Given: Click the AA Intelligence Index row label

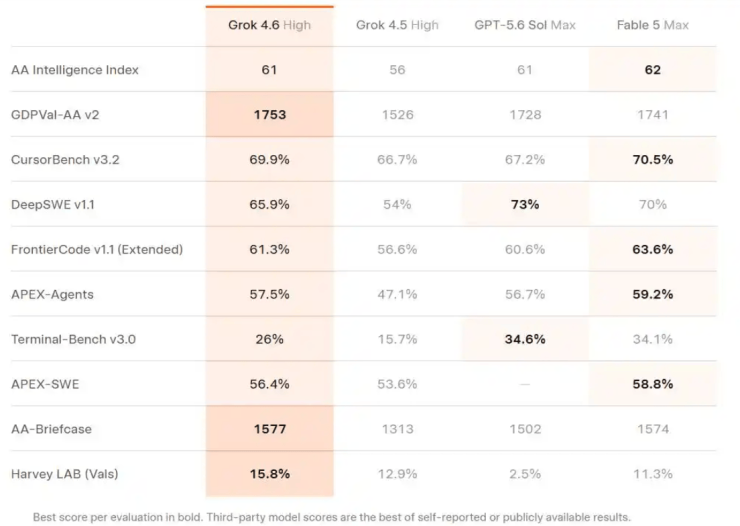Looking at the screenshot, I should (75, 70).
